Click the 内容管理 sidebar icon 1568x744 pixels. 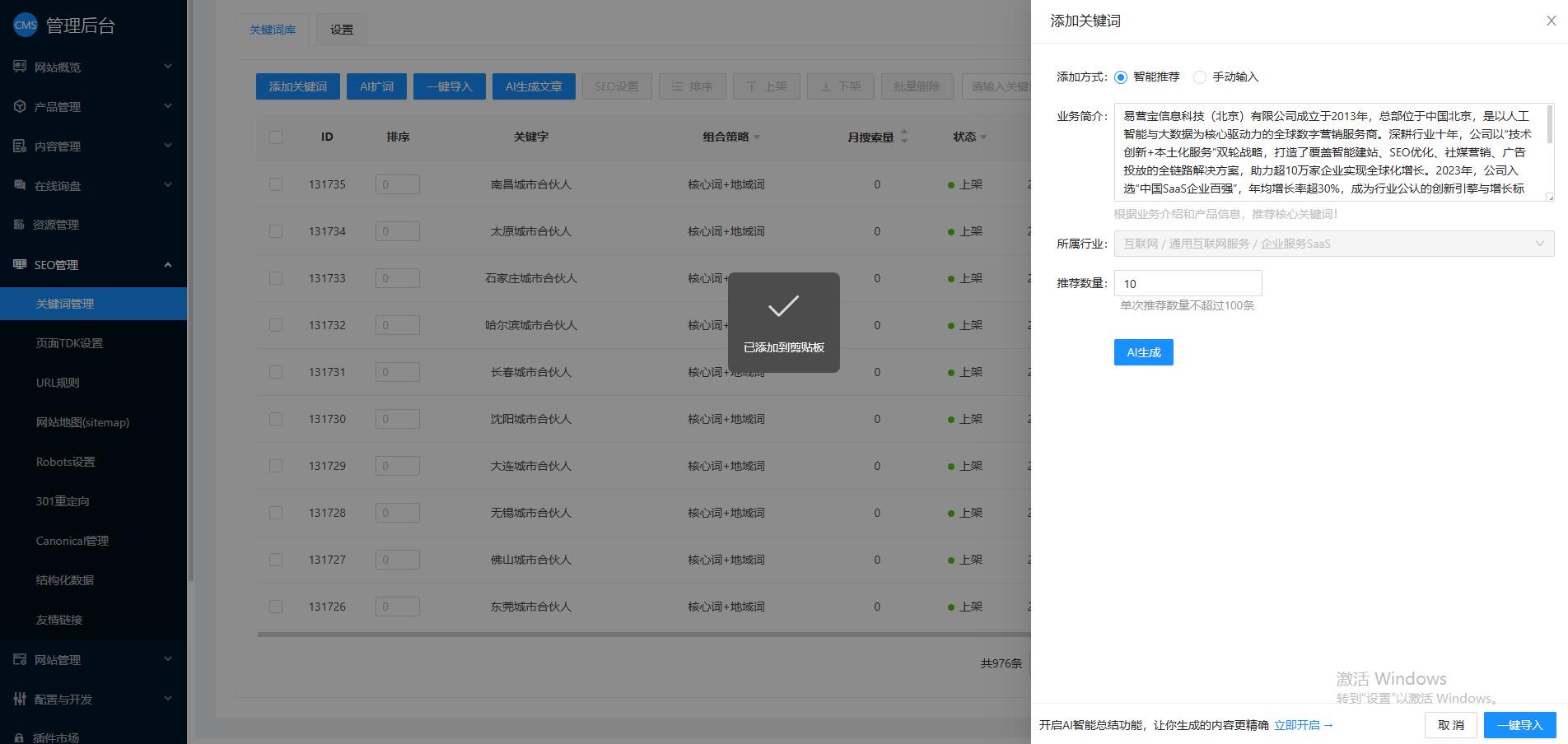click(x=20, y=146)
